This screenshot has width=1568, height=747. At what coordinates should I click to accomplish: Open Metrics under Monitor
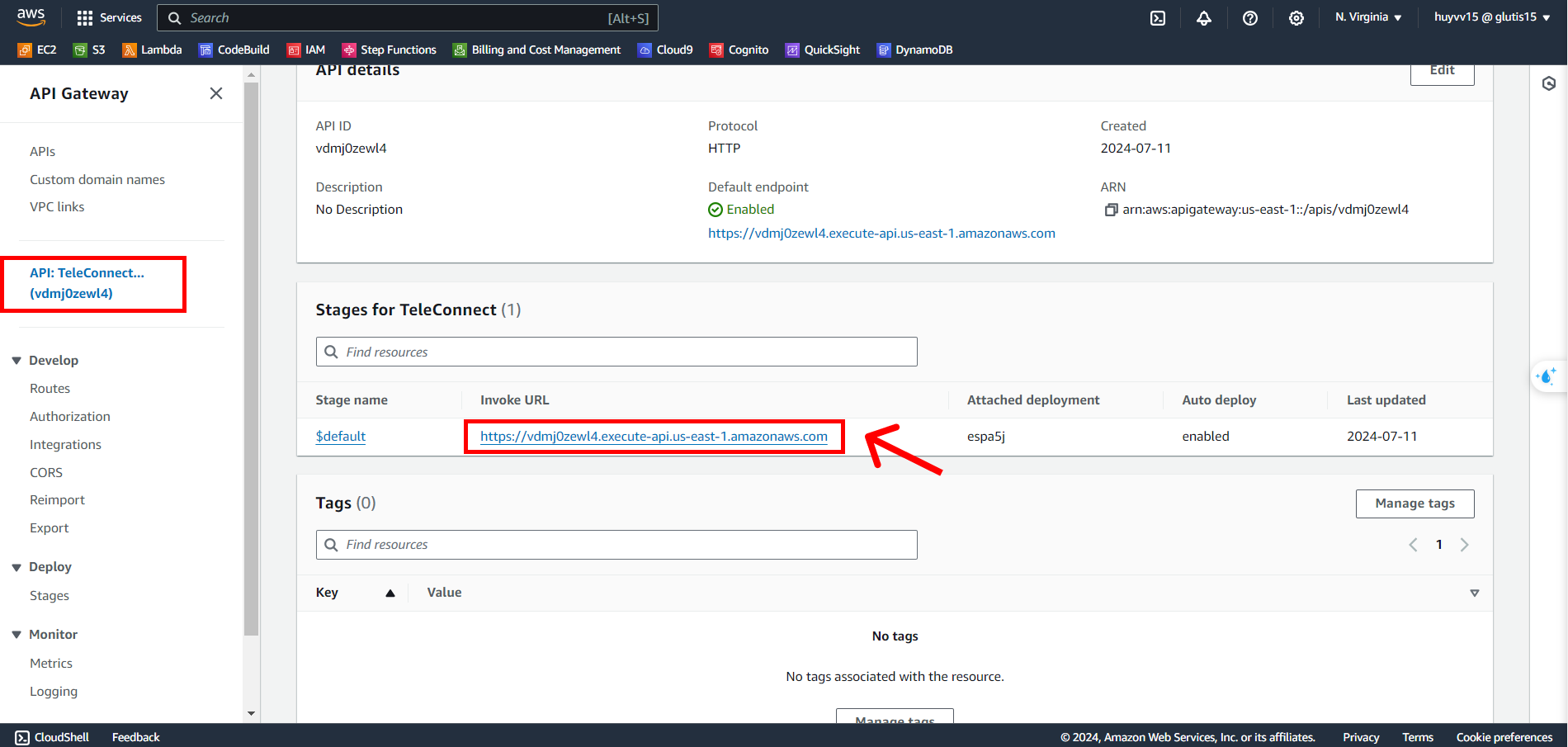51,664
